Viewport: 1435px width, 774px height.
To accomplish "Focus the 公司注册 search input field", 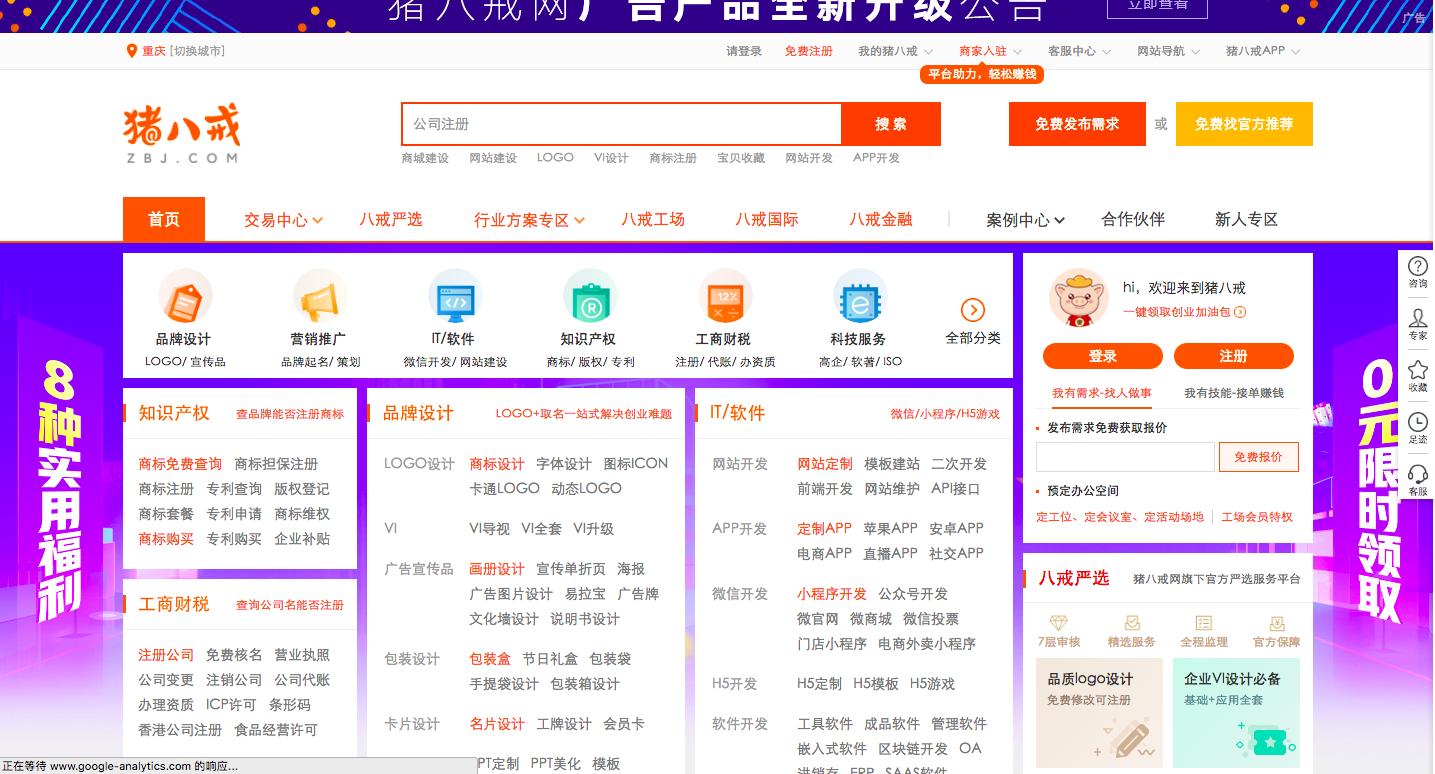I will point(621,124).
